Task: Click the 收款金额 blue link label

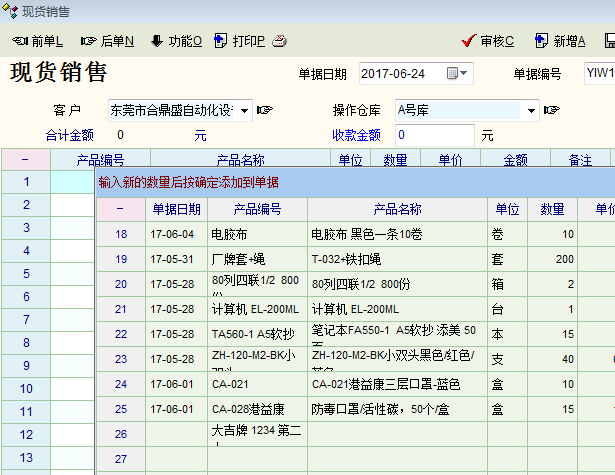Action: click(x=356, y=134)
